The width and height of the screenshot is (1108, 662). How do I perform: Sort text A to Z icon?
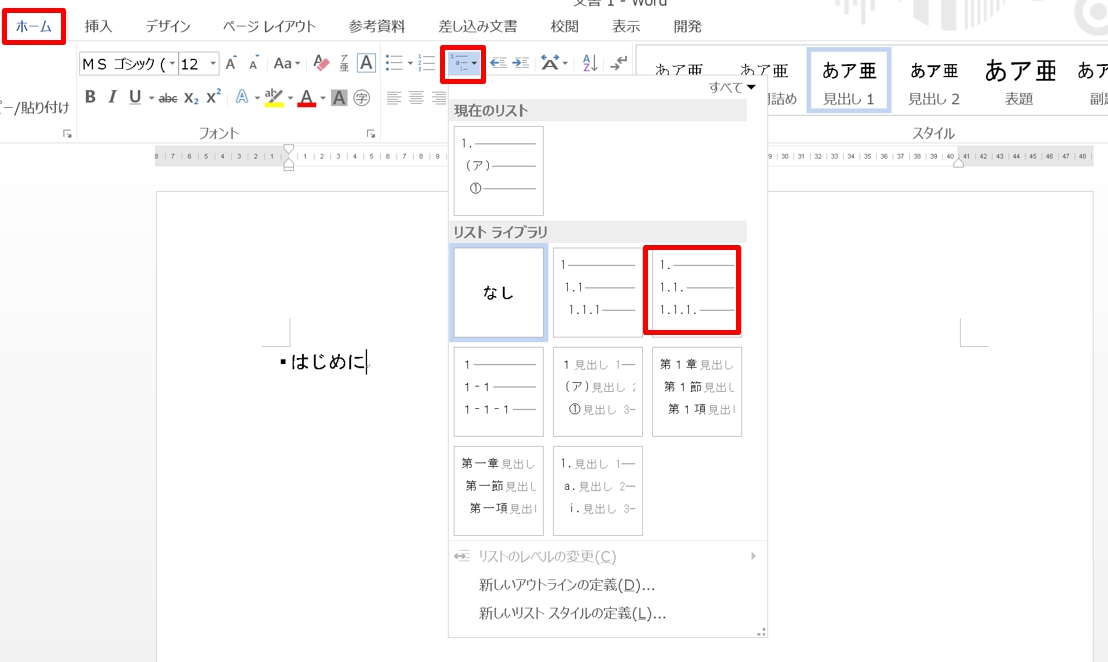click(x=590, y=64)
